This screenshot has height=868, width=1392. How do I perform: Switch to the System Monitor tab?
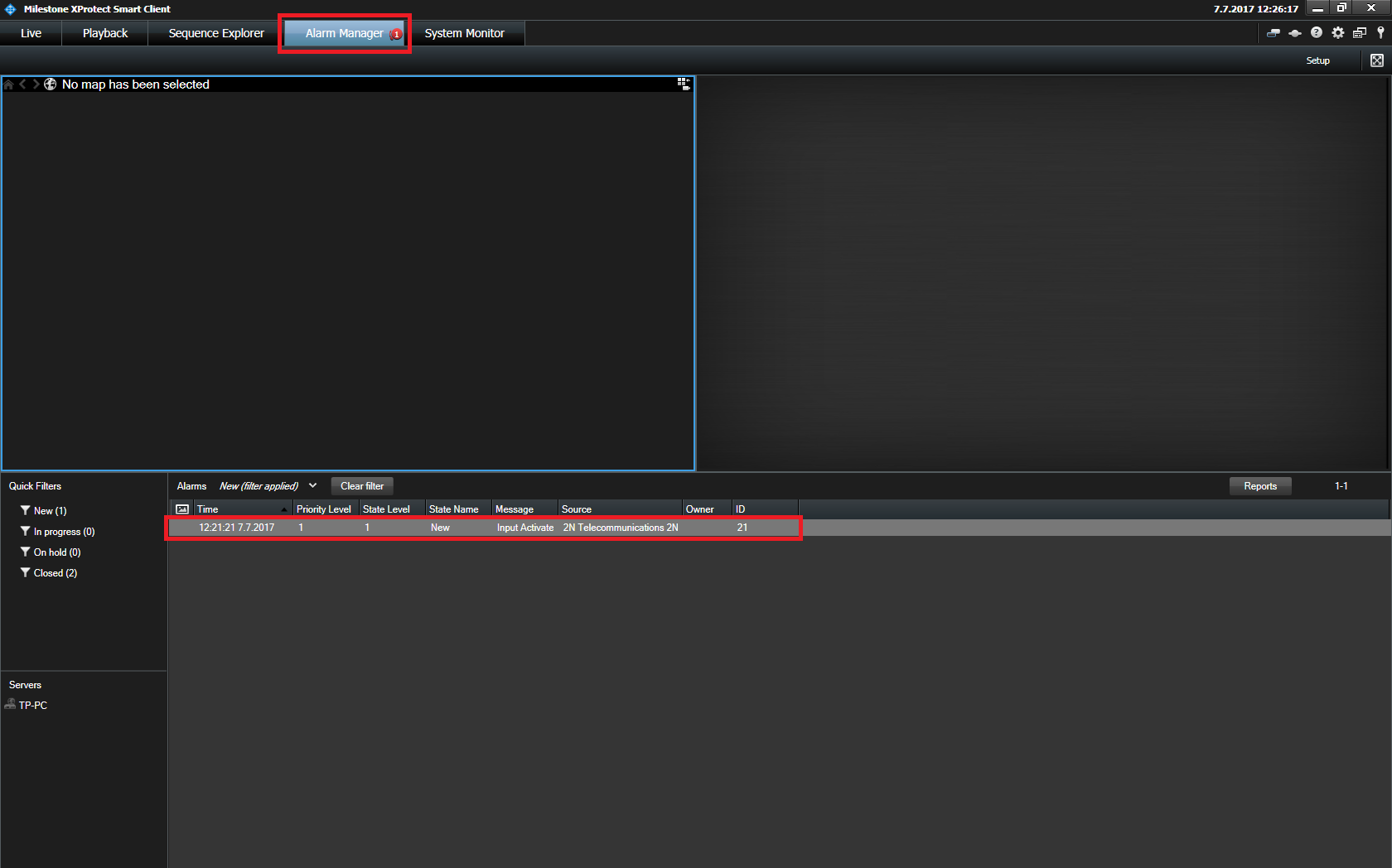[x=464, y=33]
